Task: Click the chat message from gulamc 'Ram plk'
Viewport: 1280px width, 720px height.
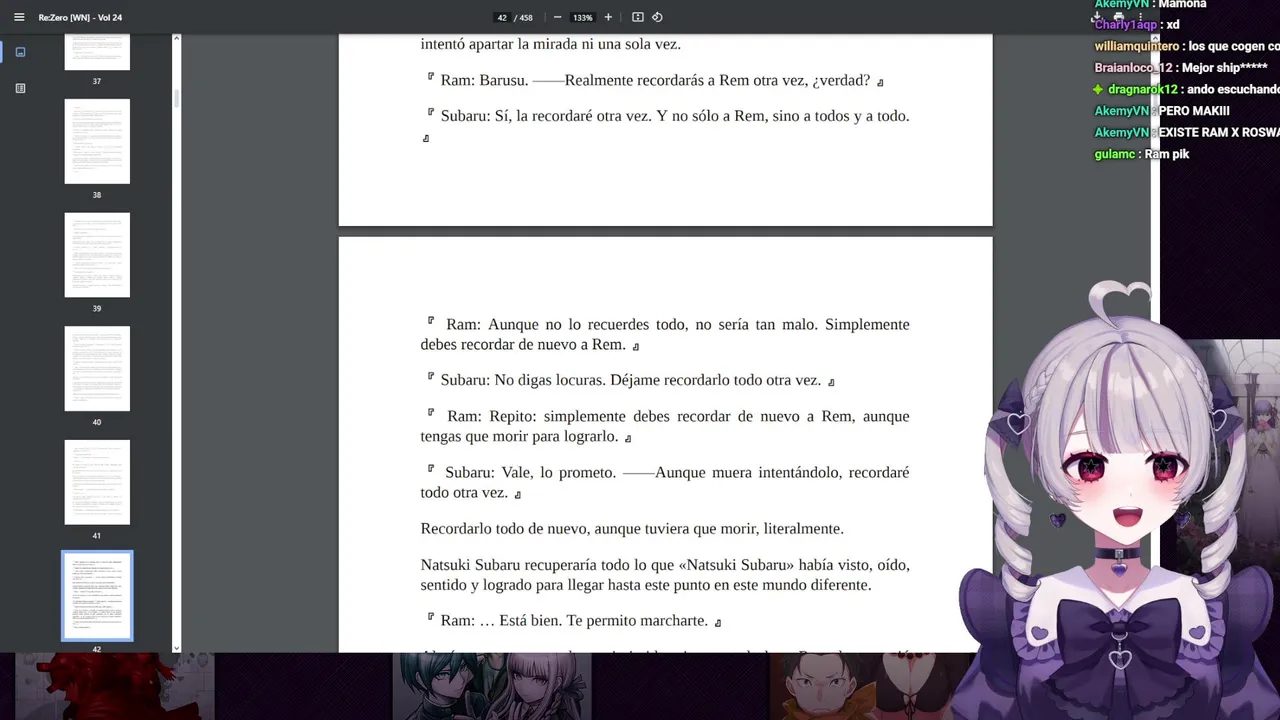Action: pos(1142,154)
